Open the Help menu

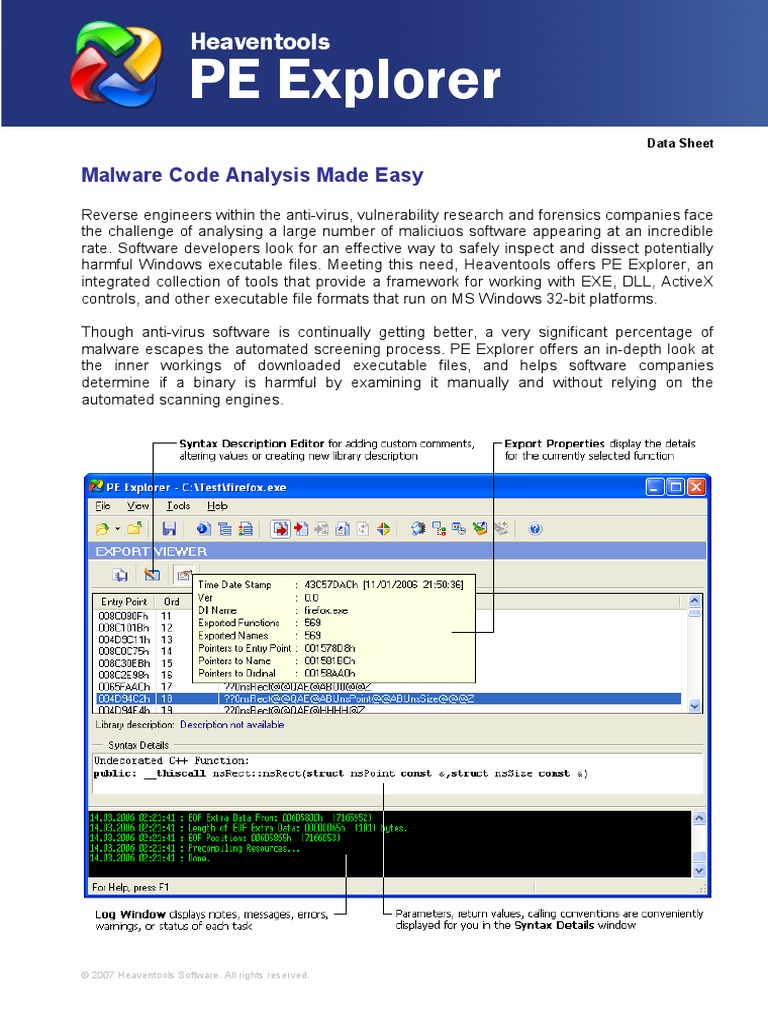(217, 505)
